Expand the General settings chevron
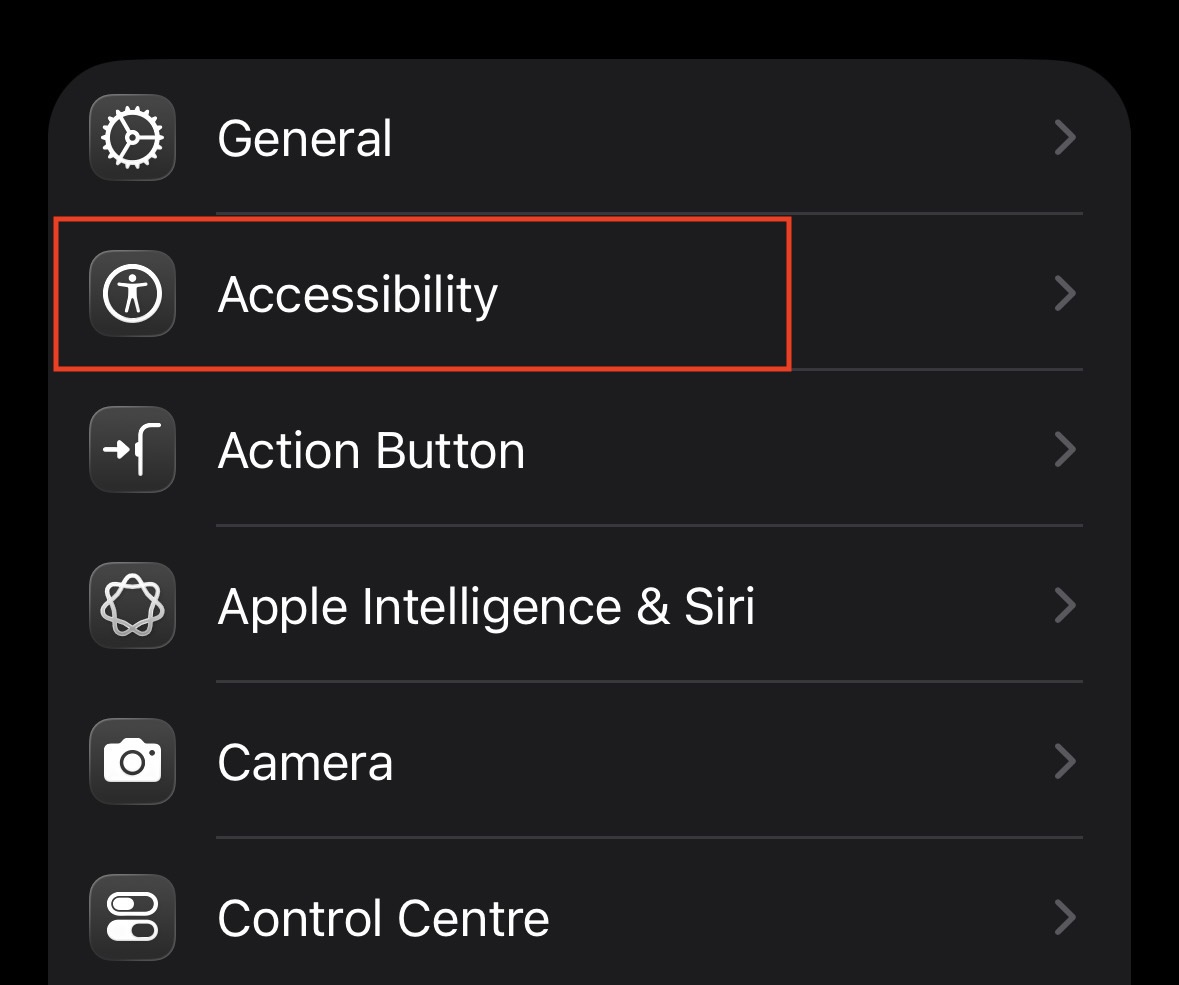Image resolution: width=1179 pixels, height=985 pixels. [1065, 138]
